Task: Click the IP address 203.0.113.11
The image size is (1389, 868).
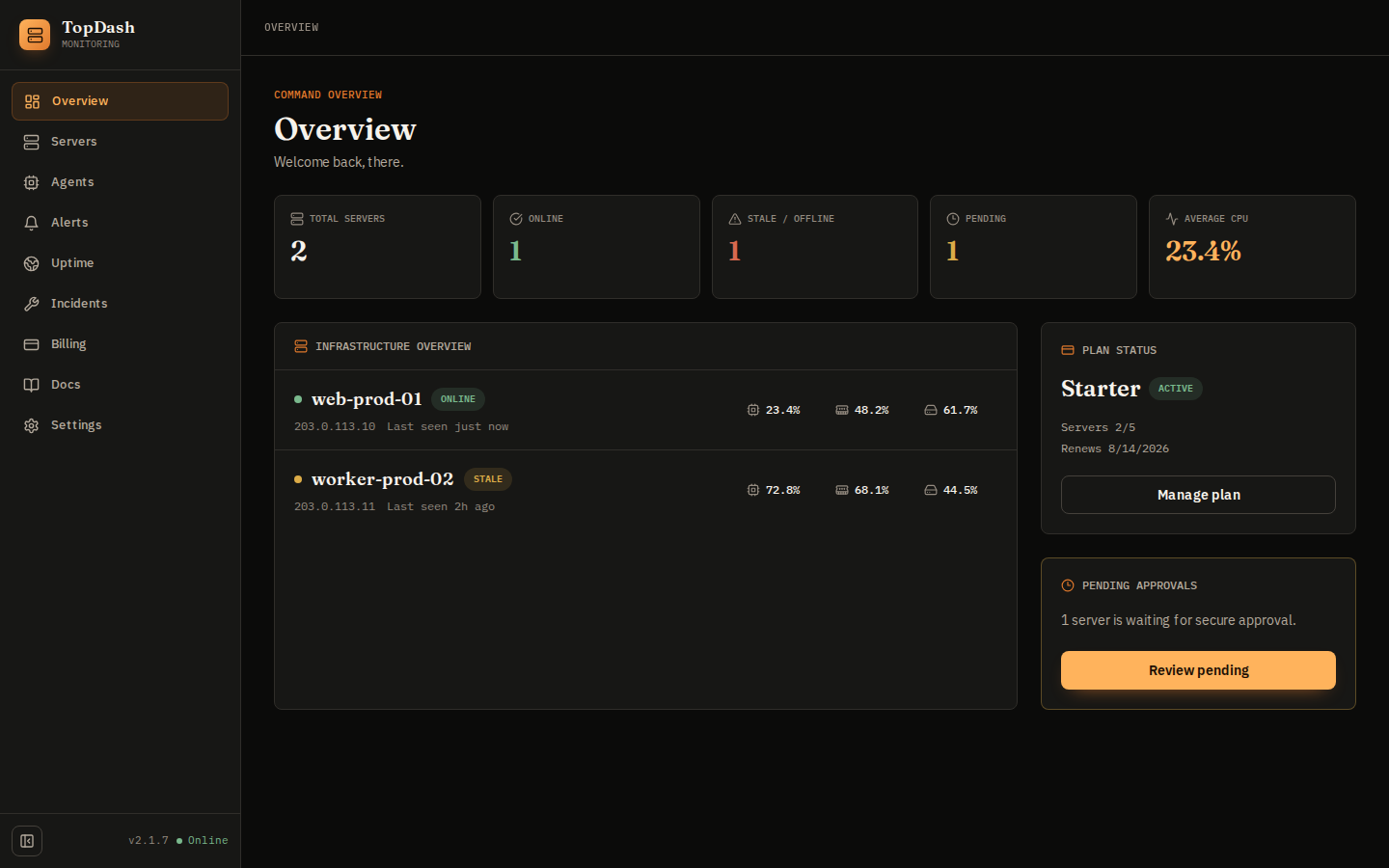Action: pos(335,506)
